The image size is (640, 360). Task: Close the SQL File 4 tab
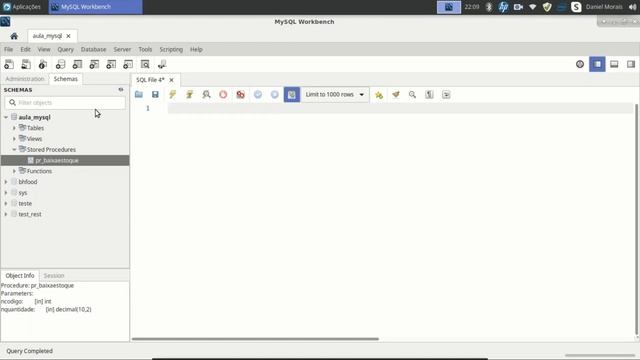171,80
